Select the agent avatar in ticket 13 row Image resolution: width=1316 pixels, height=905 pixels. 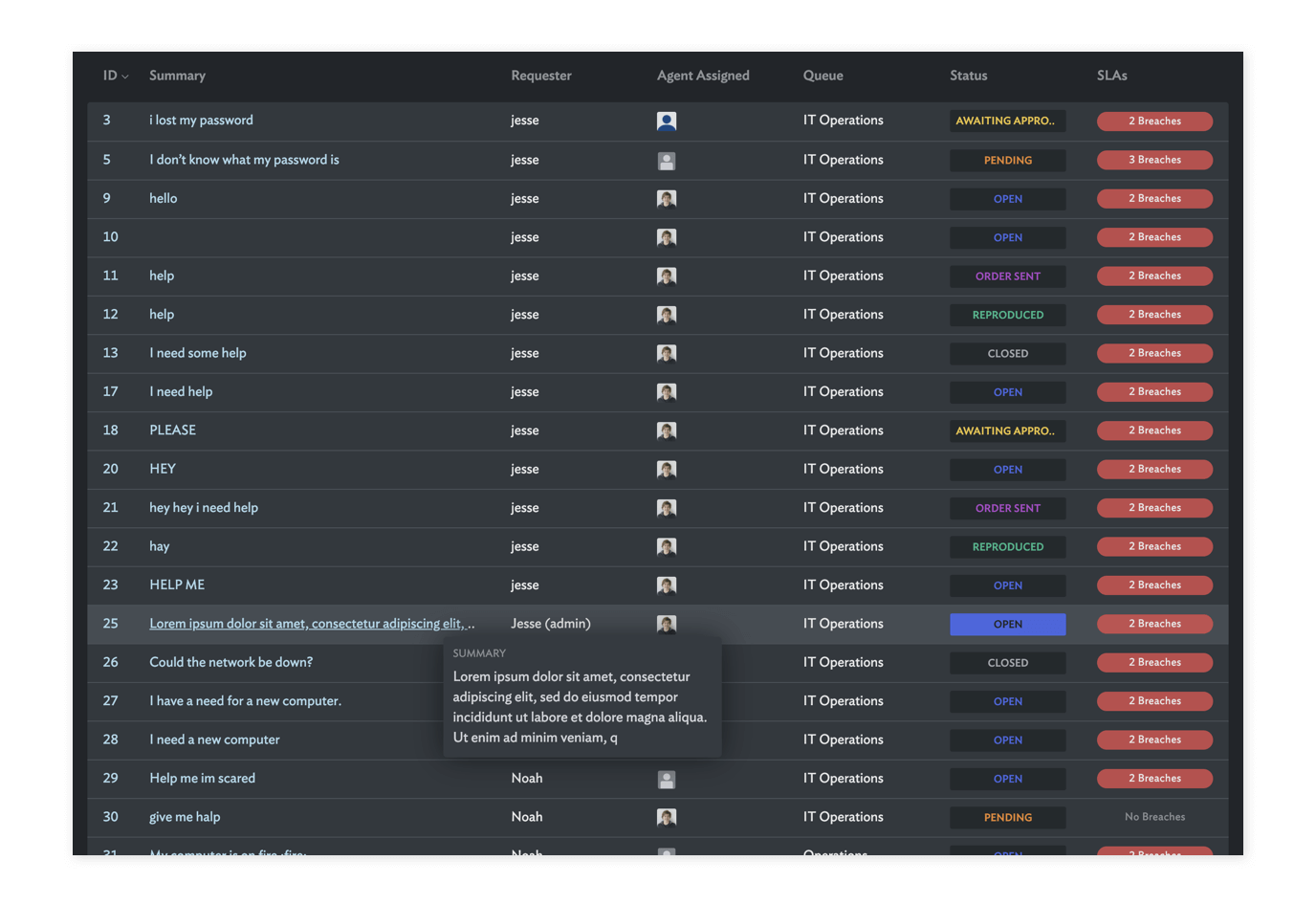coord(667,354)
